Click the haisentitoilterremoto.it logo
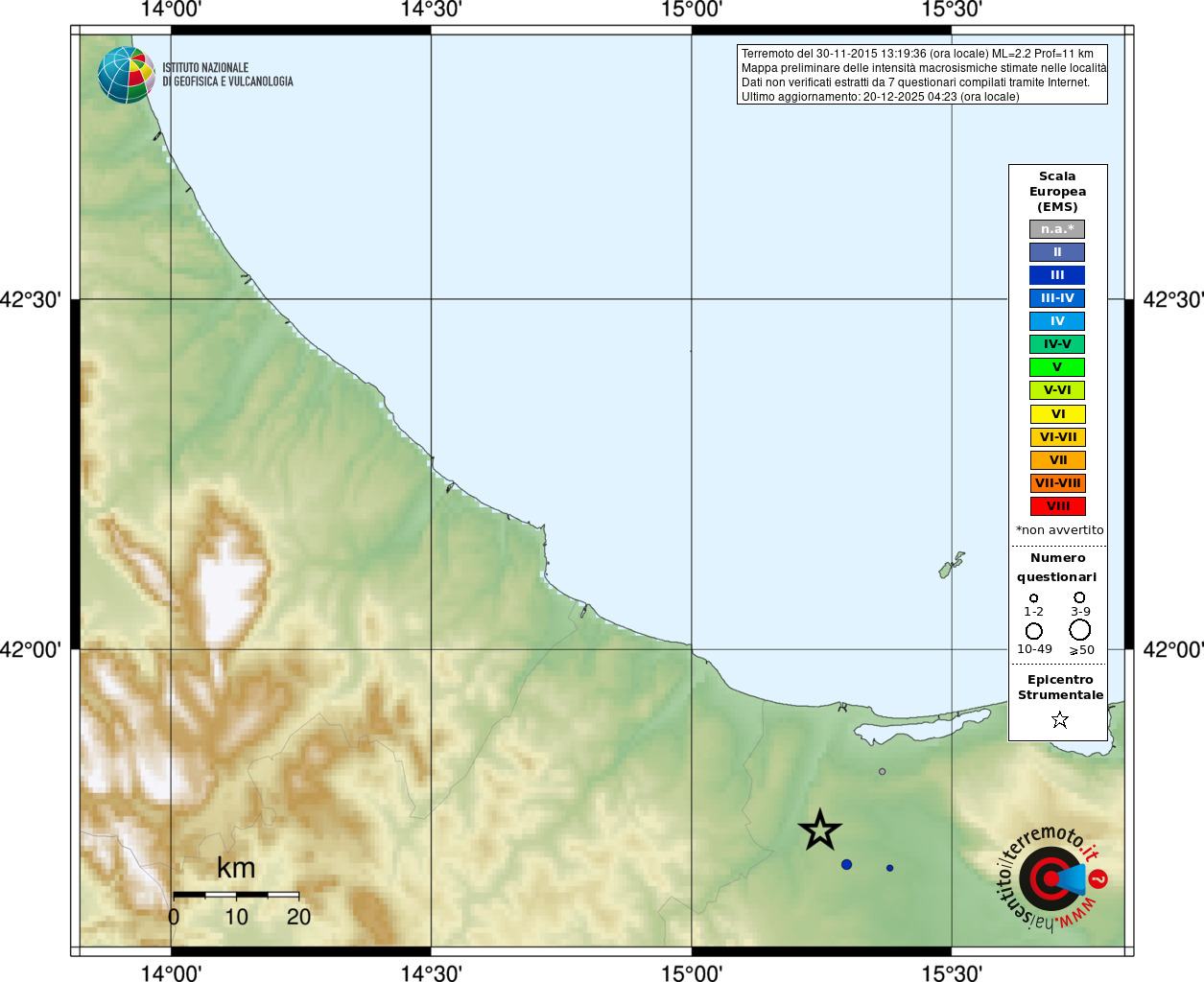 [1051, 878]
